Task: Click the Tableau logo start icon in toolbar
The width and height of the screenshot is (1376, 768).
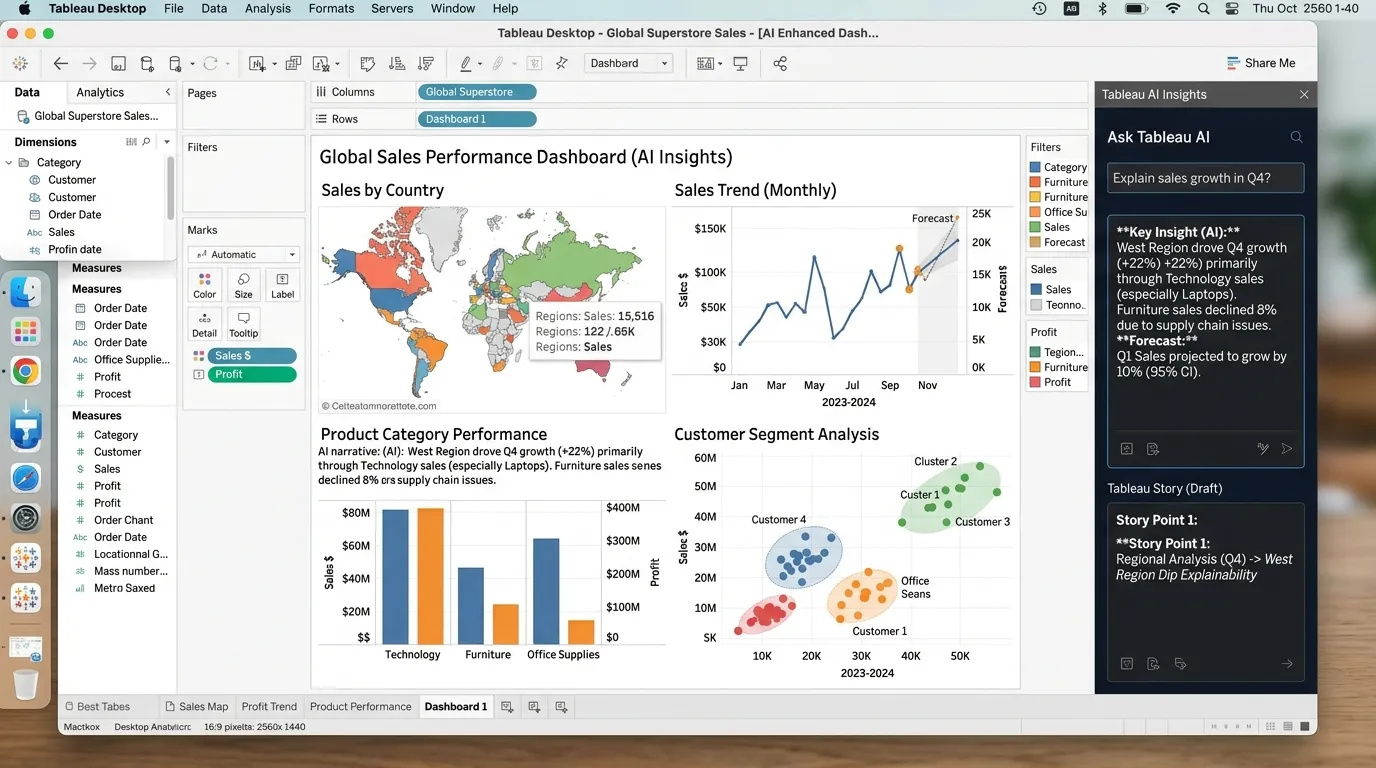Action: pyautogui.click(x=20, y=63)
